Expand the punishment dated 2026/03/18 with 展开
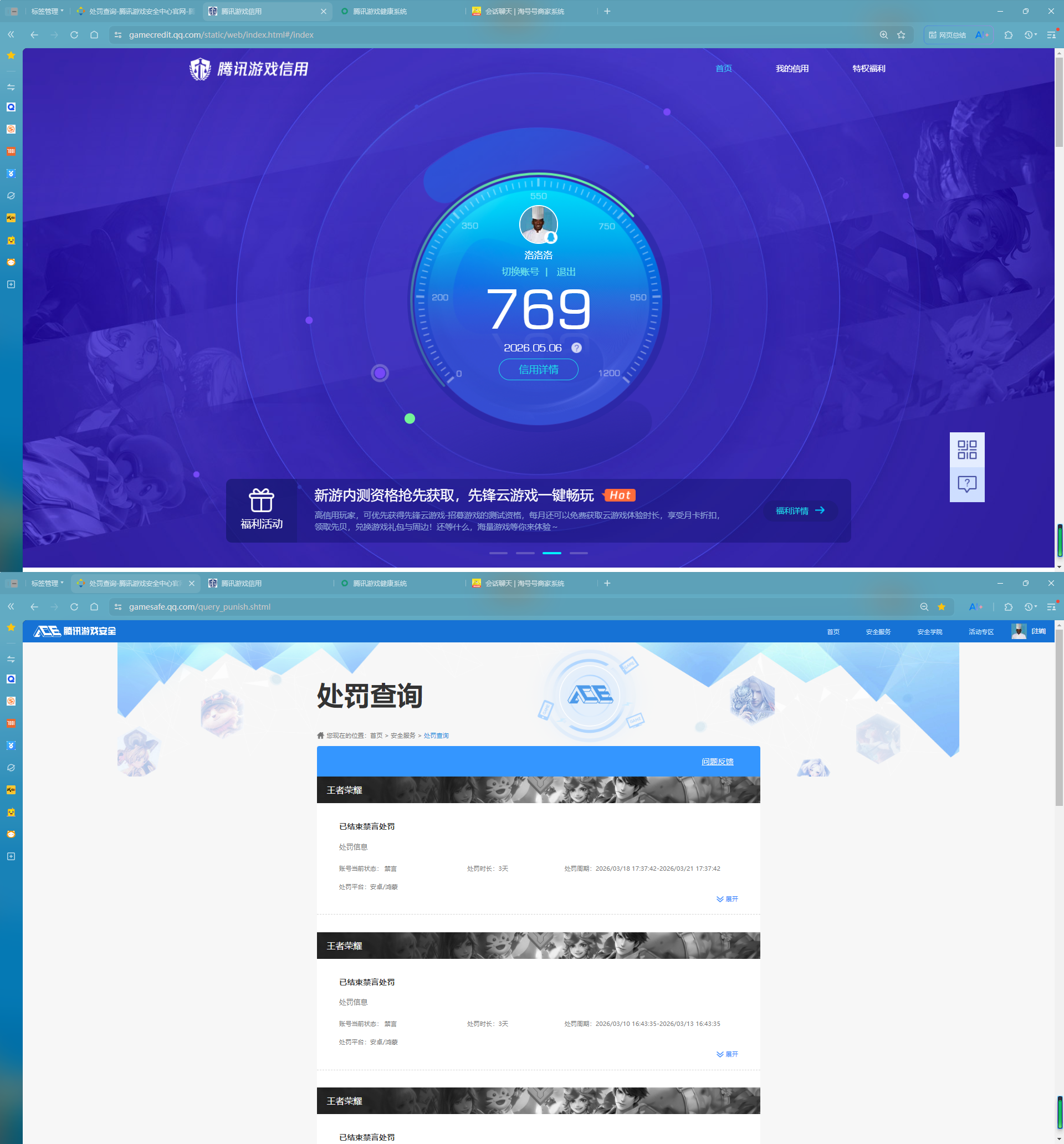This screenshot has width=1064, height=1144. point(728,899)
